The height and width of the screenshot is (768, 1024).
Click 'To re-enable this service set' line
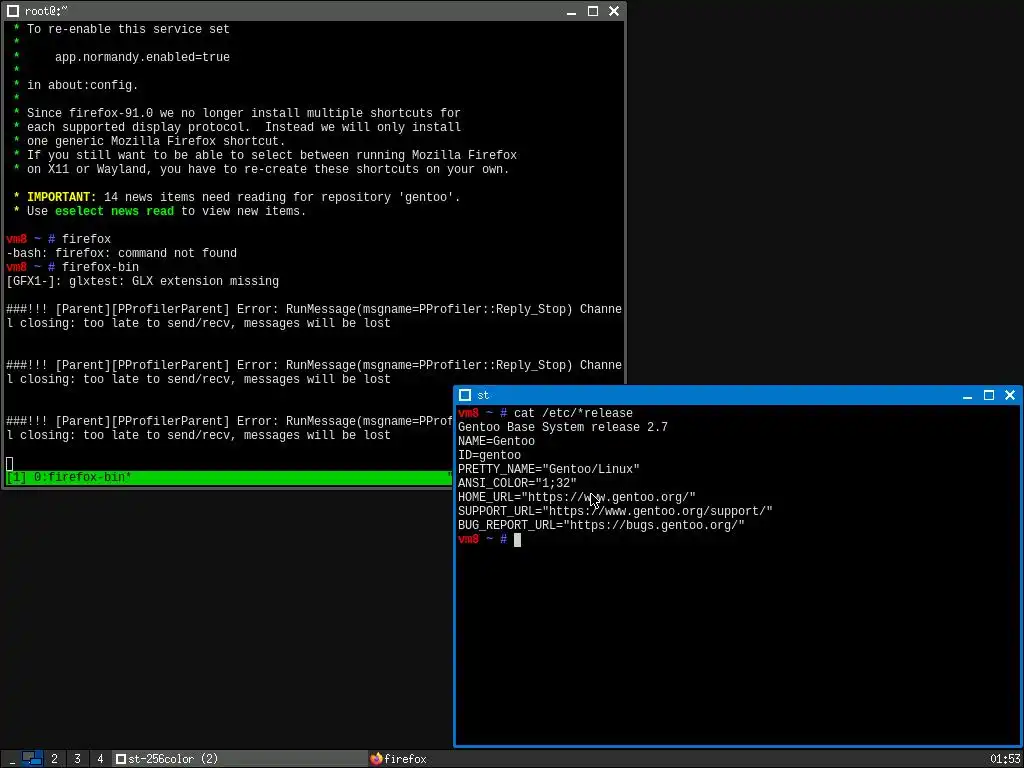128,29
